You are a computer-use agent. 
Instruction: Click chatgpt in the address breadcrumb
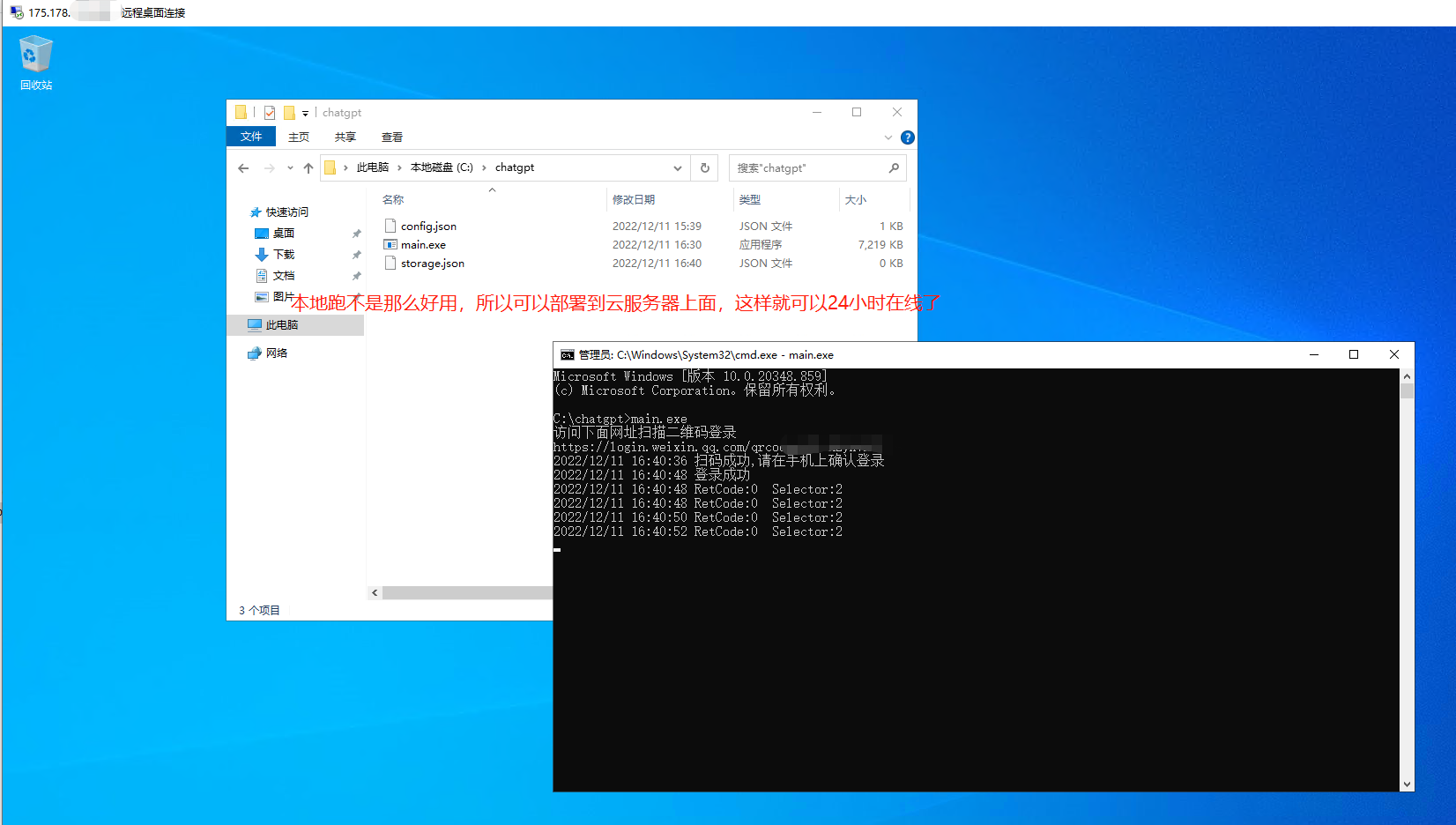coord(515,167)
